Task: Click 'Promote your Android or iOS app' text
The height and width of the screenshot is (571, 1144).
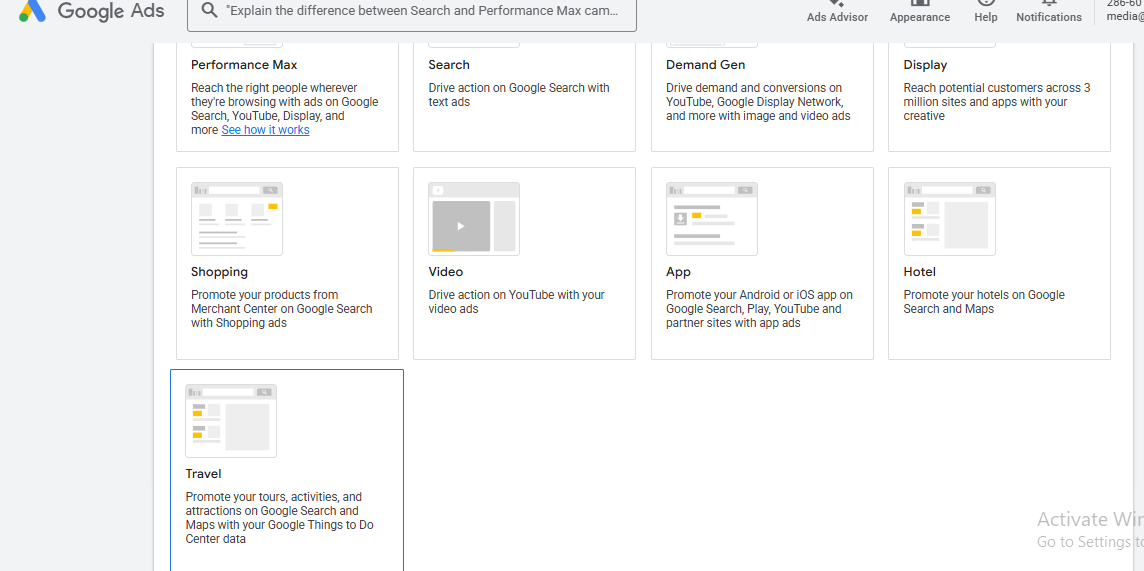Action: tap(760, 308)
